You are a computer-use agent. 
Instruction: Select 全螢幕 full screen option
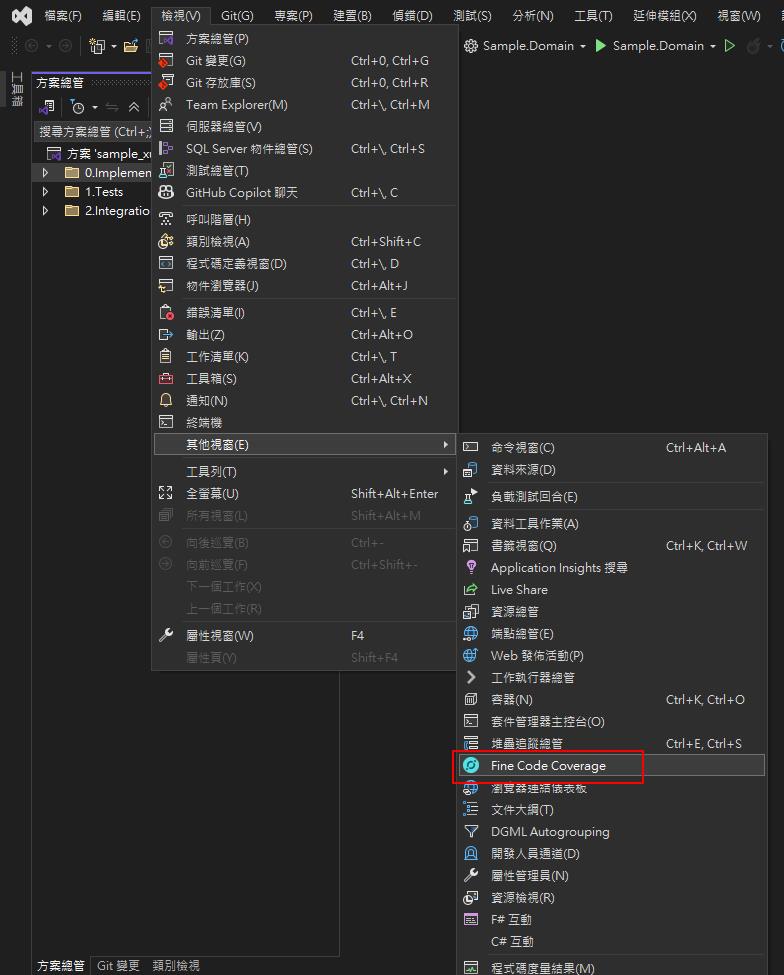click(212, 494)
